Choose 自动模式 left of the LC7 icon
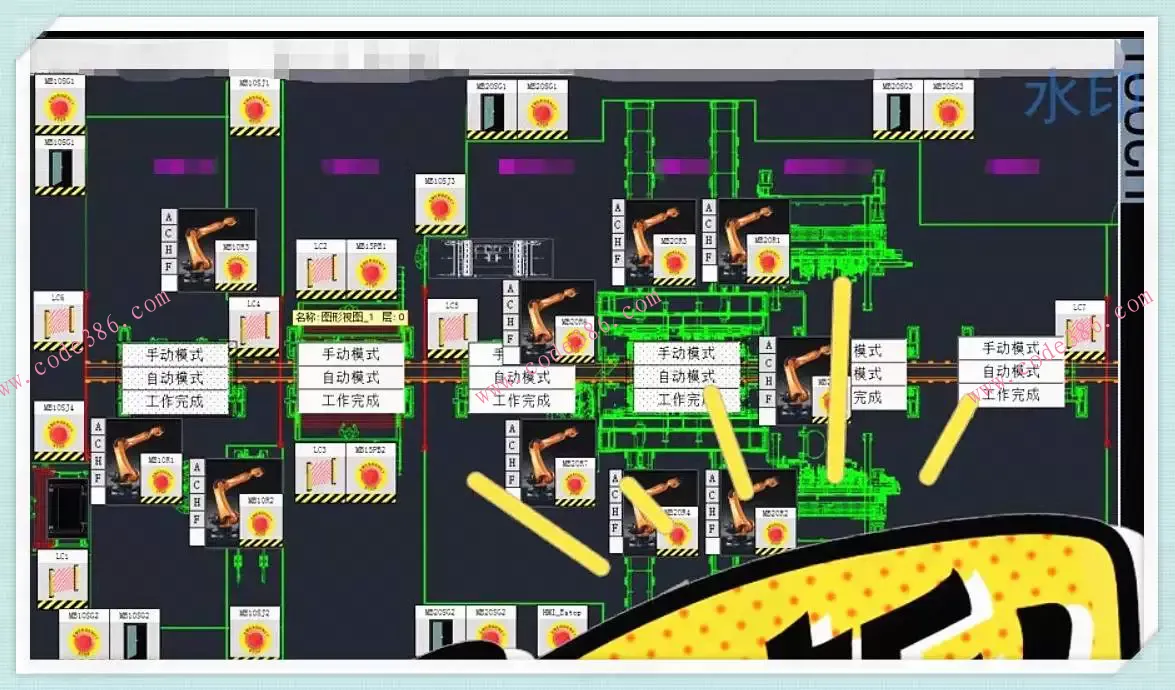 click(1011, 372)
